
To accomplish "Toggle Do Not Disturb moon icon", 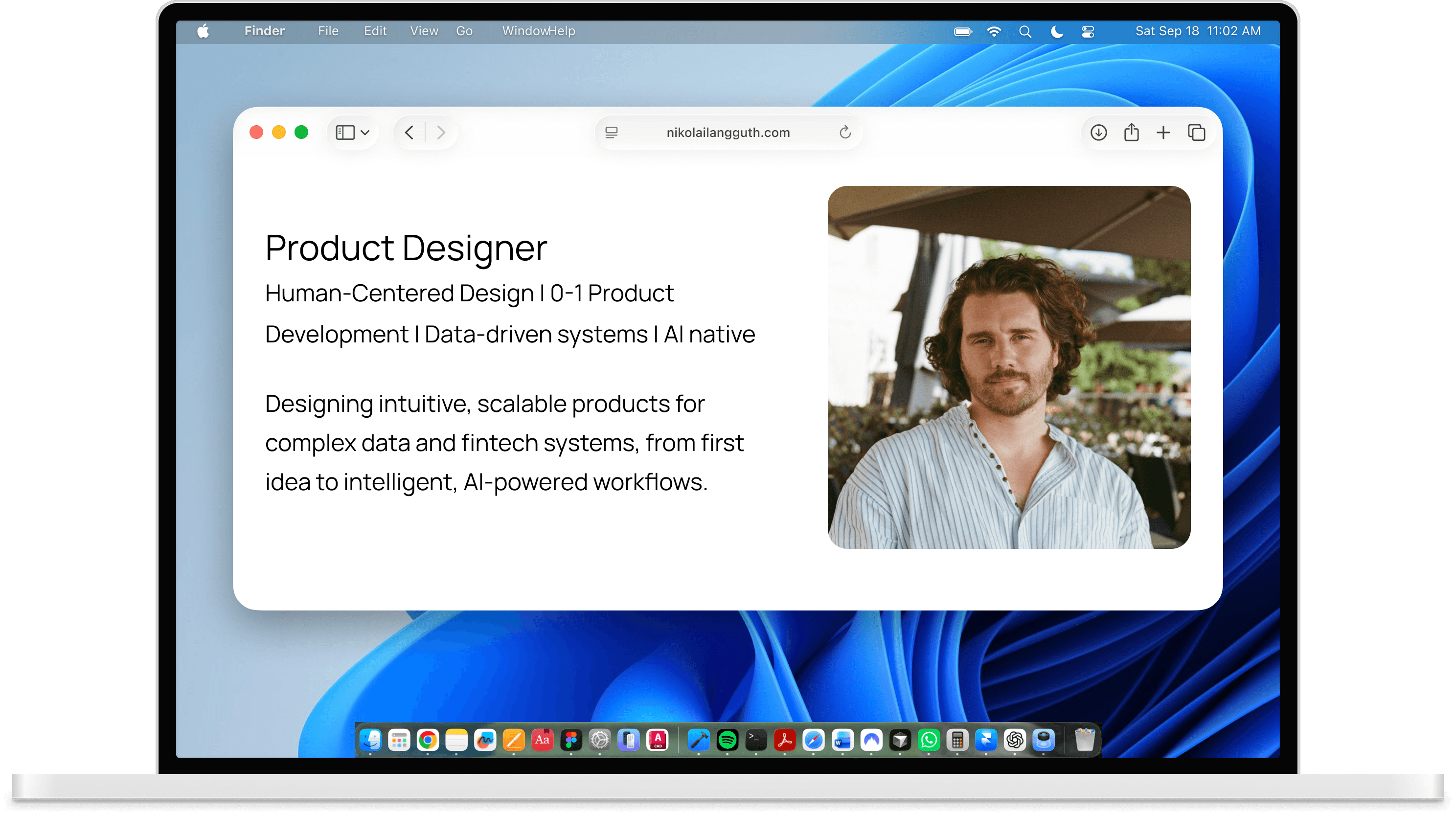I will (x=1056, y=32).
